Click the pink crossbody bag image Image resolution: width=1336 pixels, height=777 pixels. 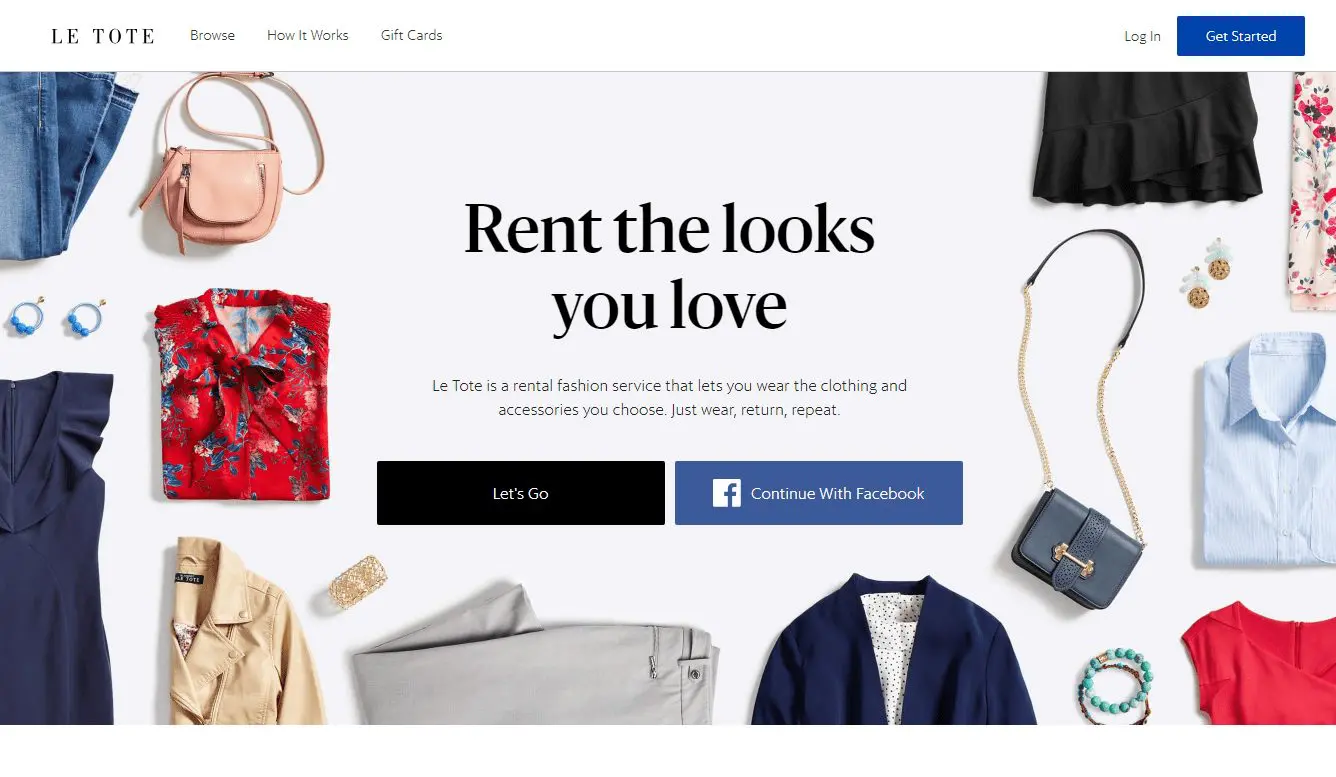[x=230, y=160]
